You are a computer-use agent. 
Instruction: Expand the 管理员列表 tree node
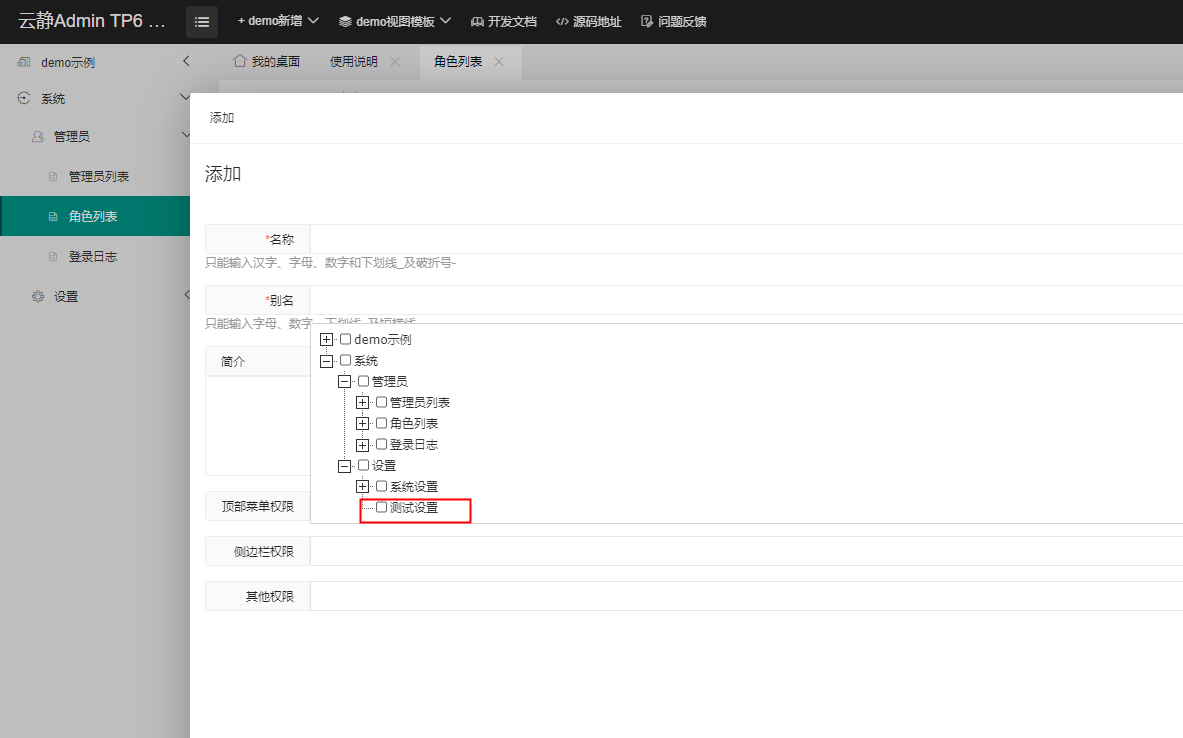point(363,403)
